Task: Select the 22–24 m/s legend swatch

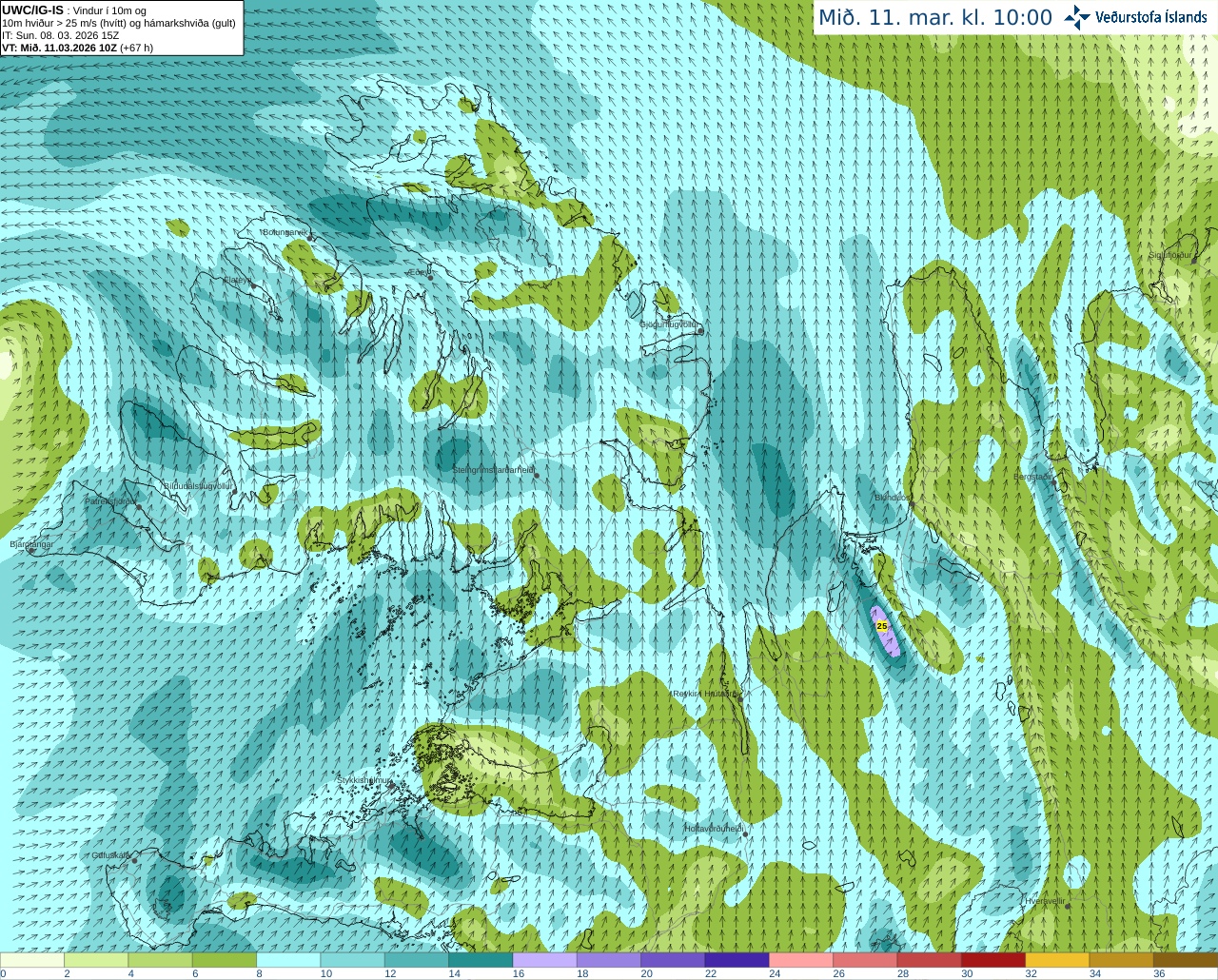Action: tap(737, 960)
